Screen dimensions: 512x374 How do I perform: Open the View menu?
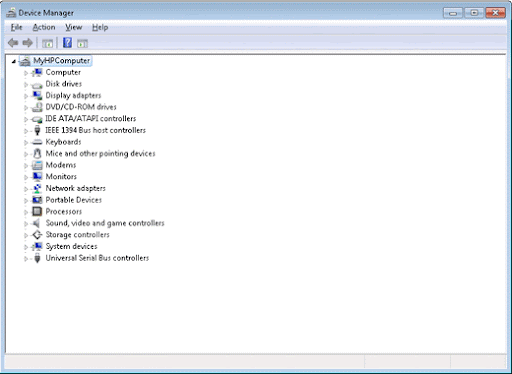click(74, 27)
